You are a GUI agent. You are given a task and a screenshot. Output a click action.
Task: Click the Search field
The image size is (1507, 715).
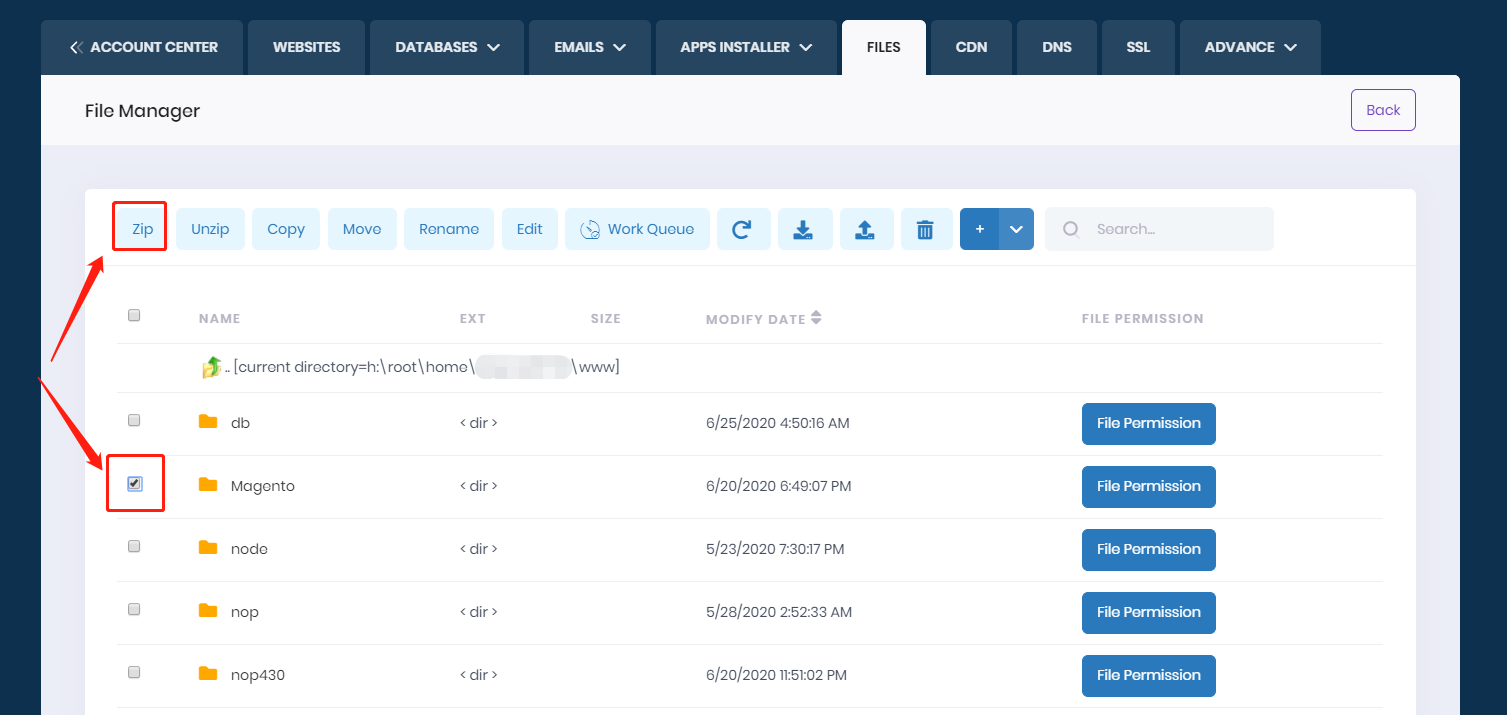[x=1158, y=229]
